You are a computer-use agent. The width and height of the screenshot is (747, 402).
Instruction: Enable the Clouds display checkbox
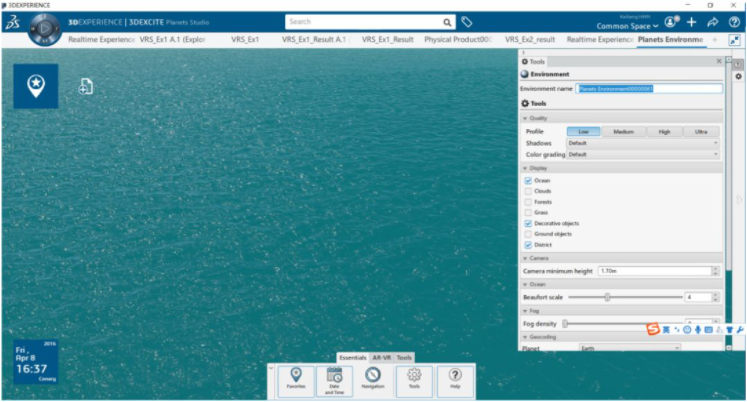528,191
